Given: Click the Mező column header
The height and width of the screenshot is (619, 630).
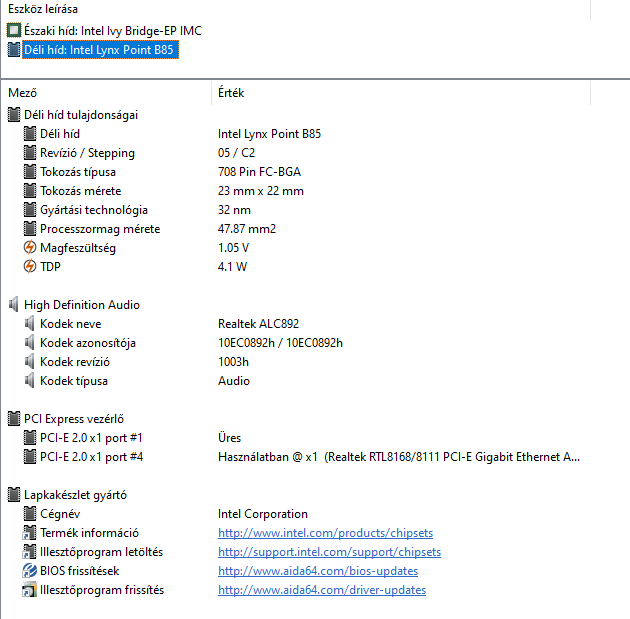Looking at the screenshot, I should (22, 93).
